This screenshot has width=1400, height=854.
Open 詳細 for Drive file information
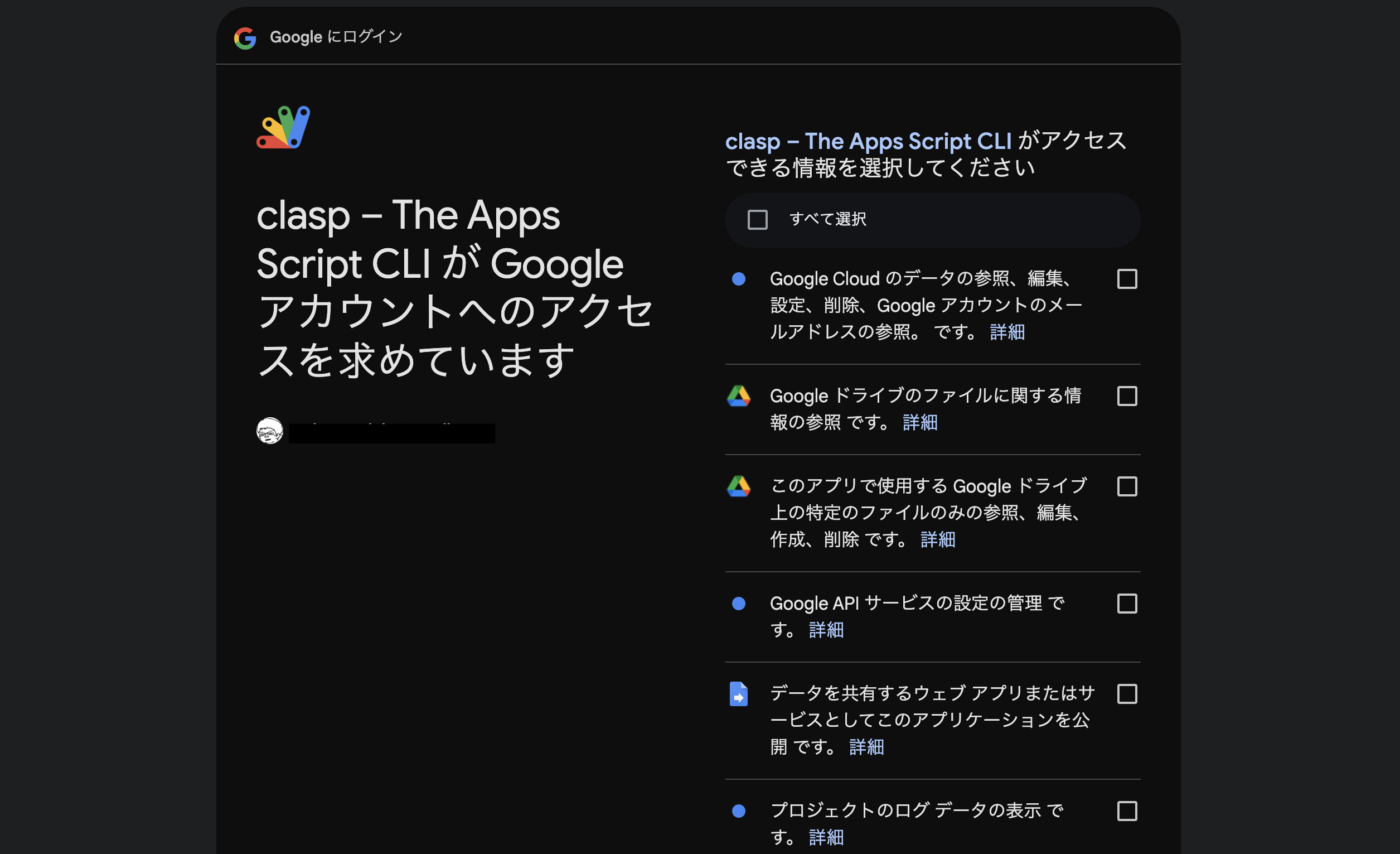tap(919, 423)
